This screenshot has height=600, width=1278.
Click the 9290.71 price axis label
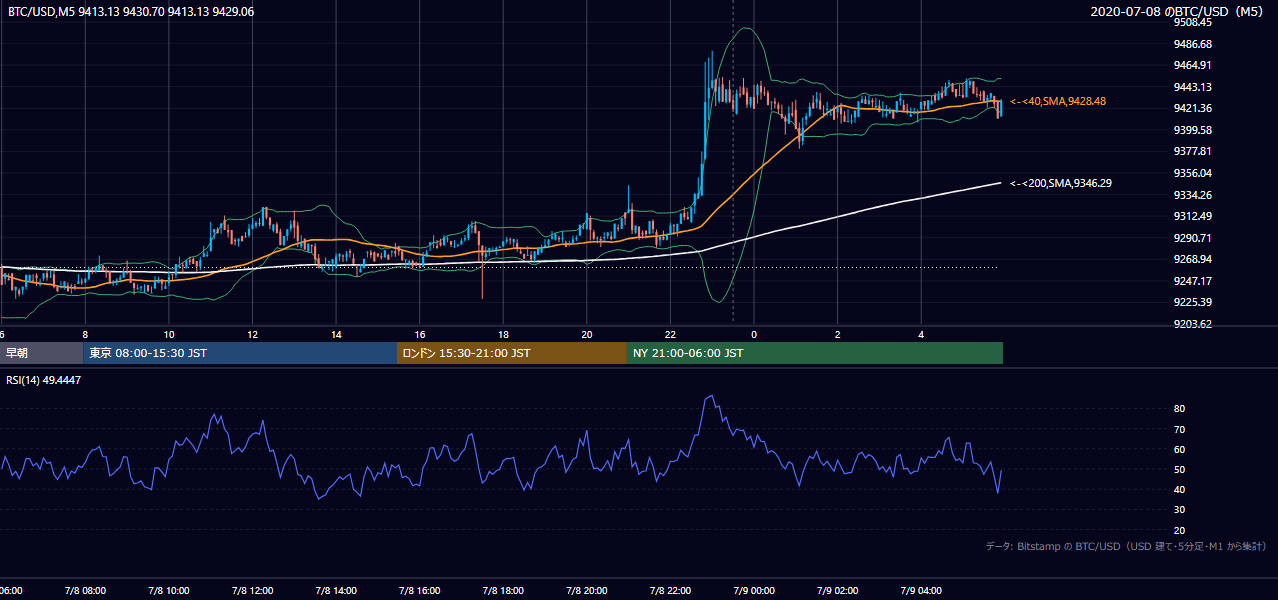click(1193, 238)
